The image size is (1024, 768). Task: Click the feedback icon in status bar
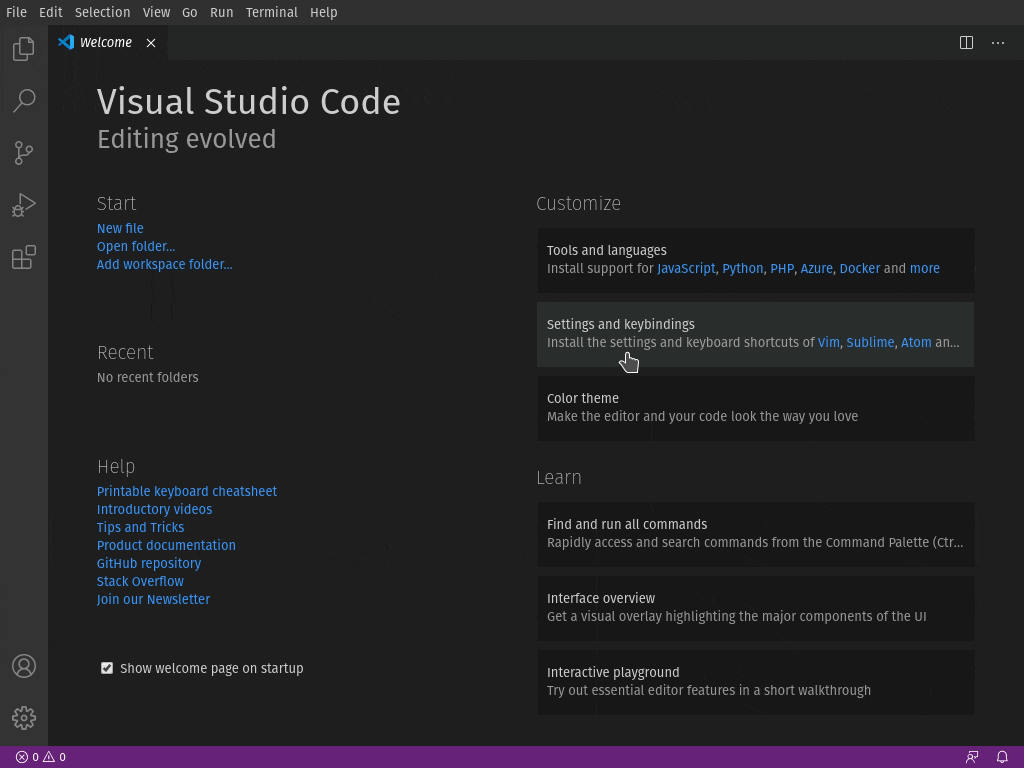point(972,757)
